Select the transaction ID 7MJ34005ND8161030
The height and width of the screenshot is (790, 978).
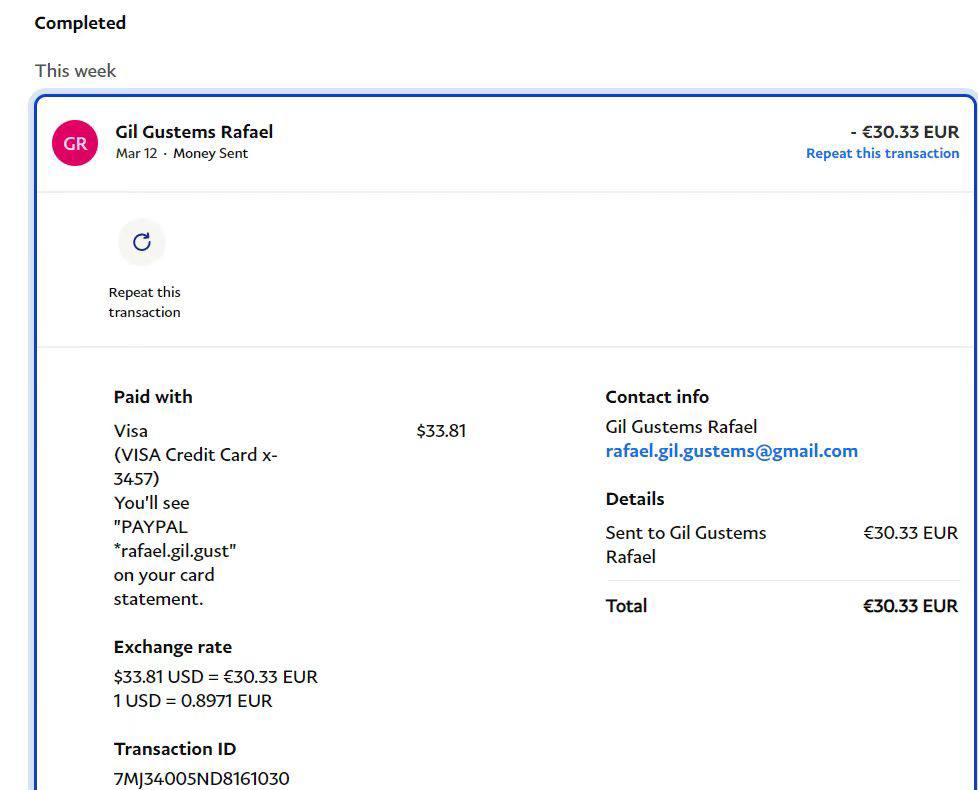201,778
